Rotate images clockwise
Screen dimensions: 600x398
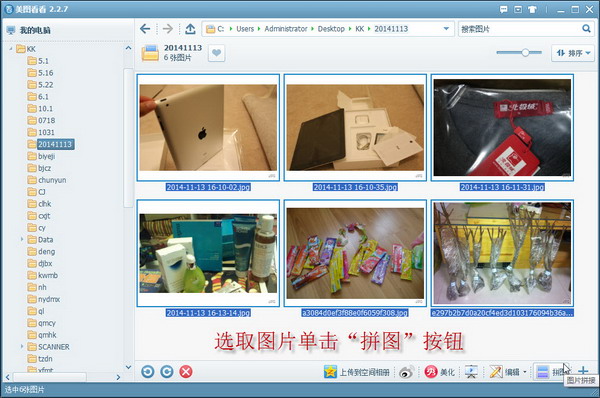(166, 372)
